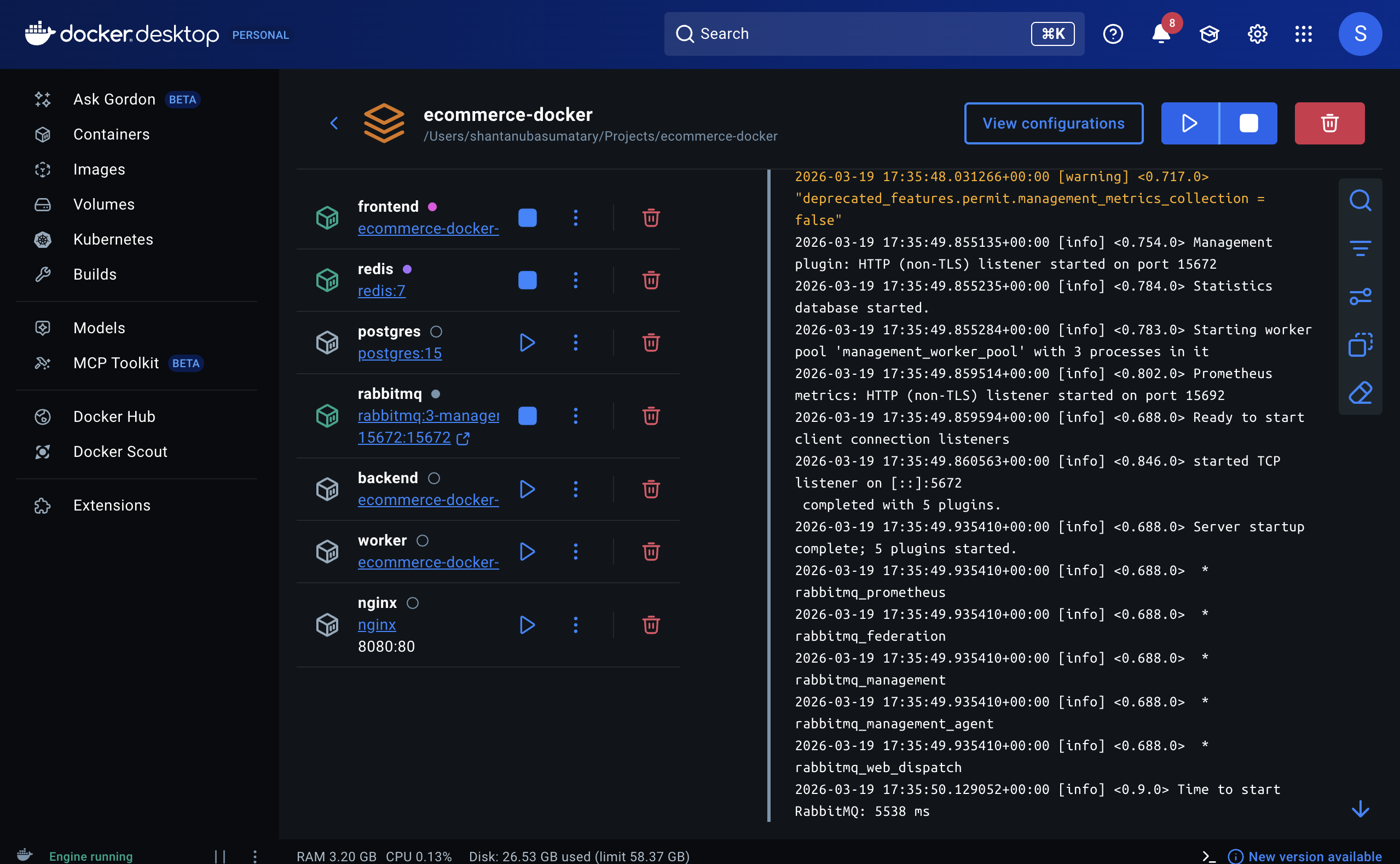The height and width of the screenshot is (864, 1400).
Task: Delete the nginx container via trash icon
Action: (651, 624)
